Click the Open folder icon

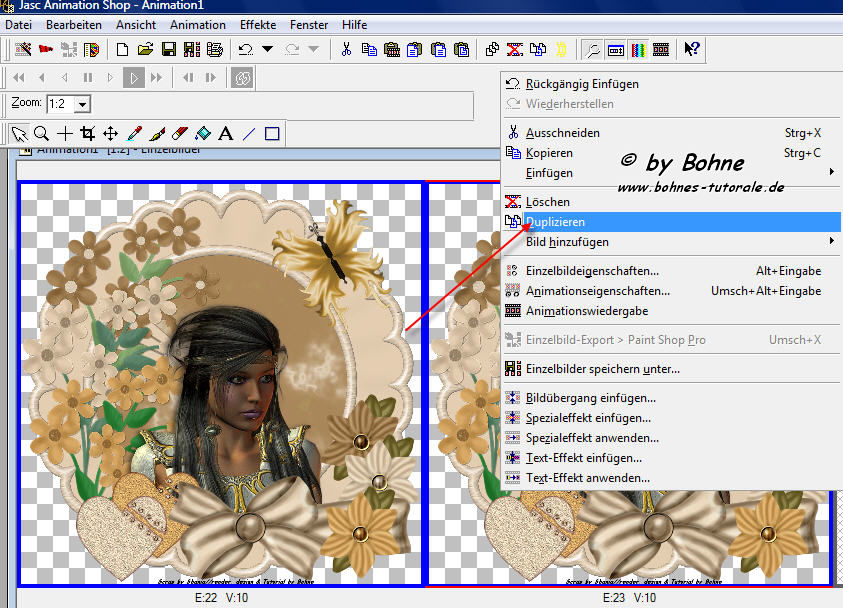click(145, 49)
